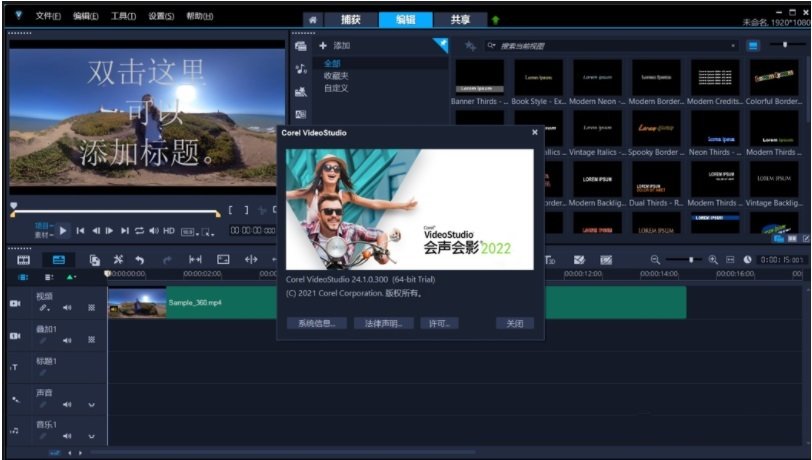Click the preview scrubber bar
This screenshot has width=812, height=460.
(x=115, y=211)
